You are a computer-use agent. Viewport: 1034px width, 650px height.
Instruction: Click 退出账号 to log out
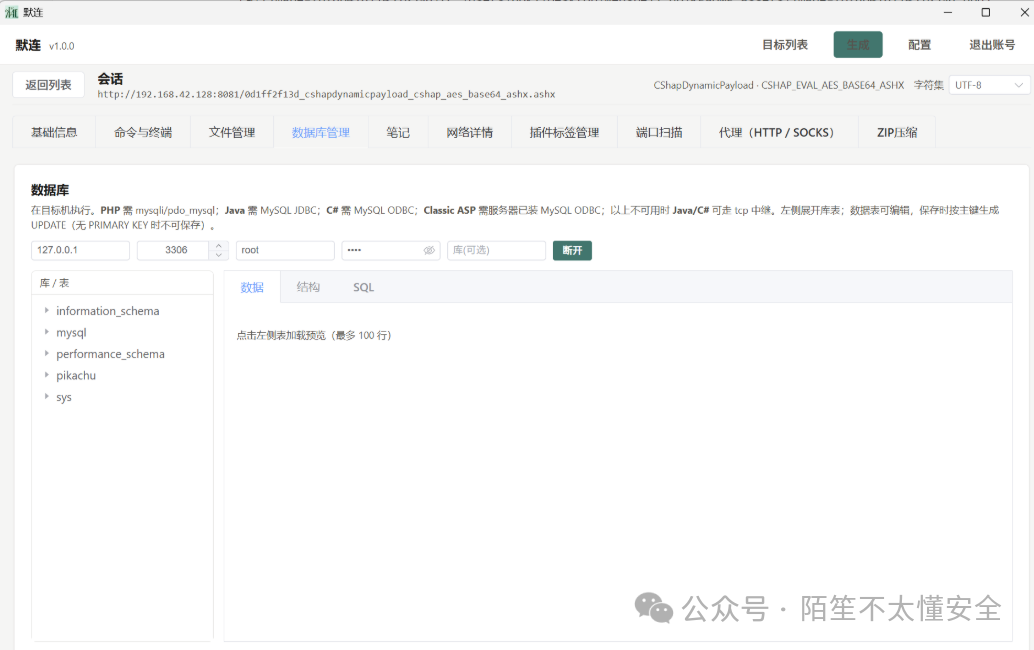click(x=992, y=45)
